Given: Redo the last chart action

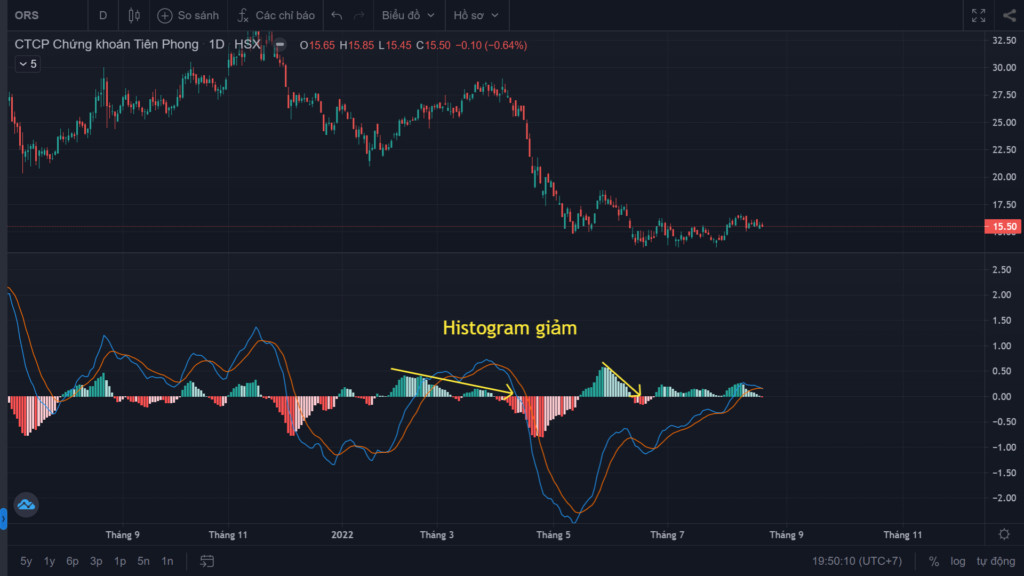Looking at the screenshot, I should point(359,15).
